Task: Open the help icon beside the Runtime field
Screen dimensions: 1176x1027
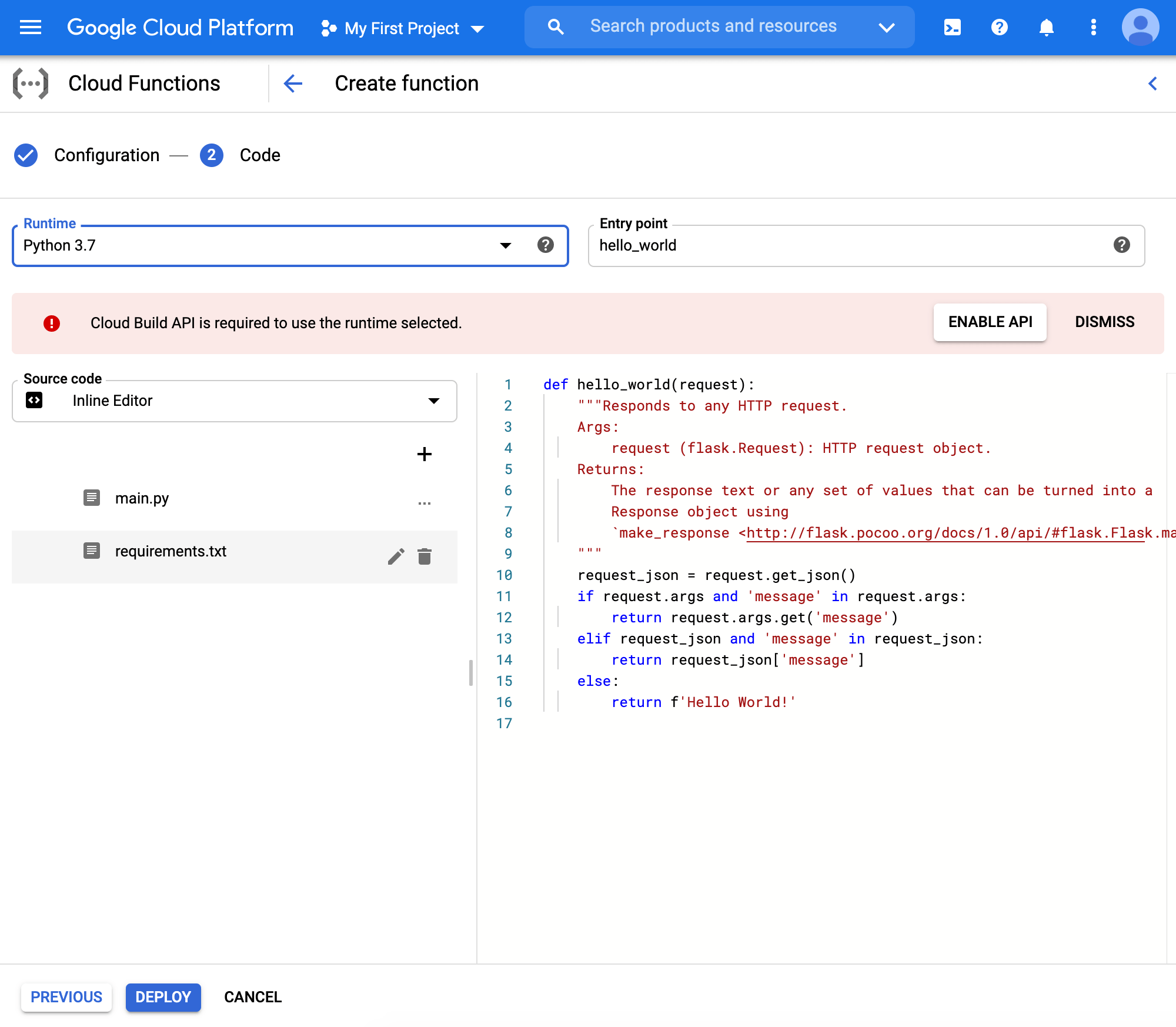Action: 546,245
